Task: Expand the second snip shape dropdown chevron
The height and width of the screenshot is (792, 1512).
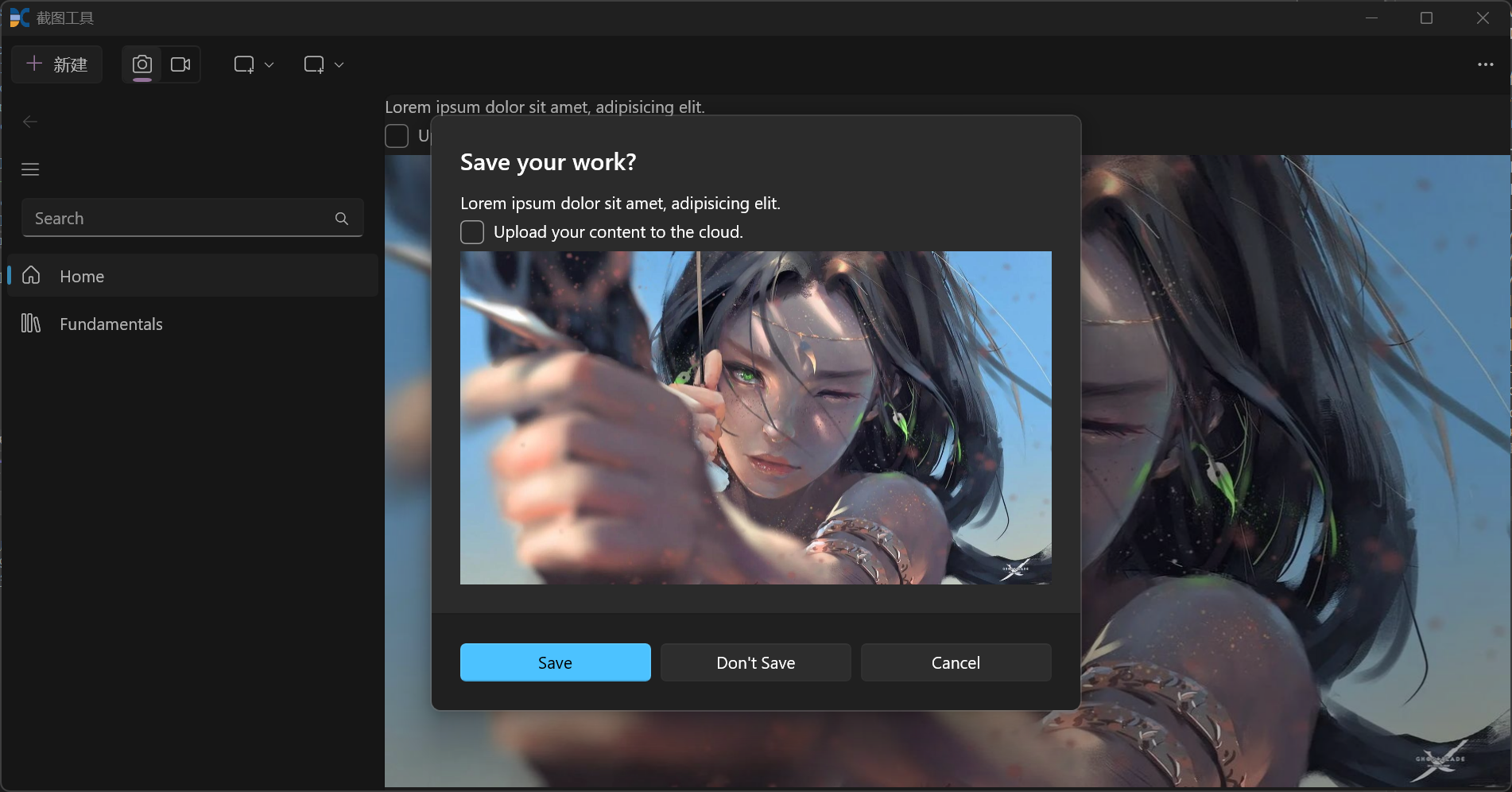Action: pos(339,65)
